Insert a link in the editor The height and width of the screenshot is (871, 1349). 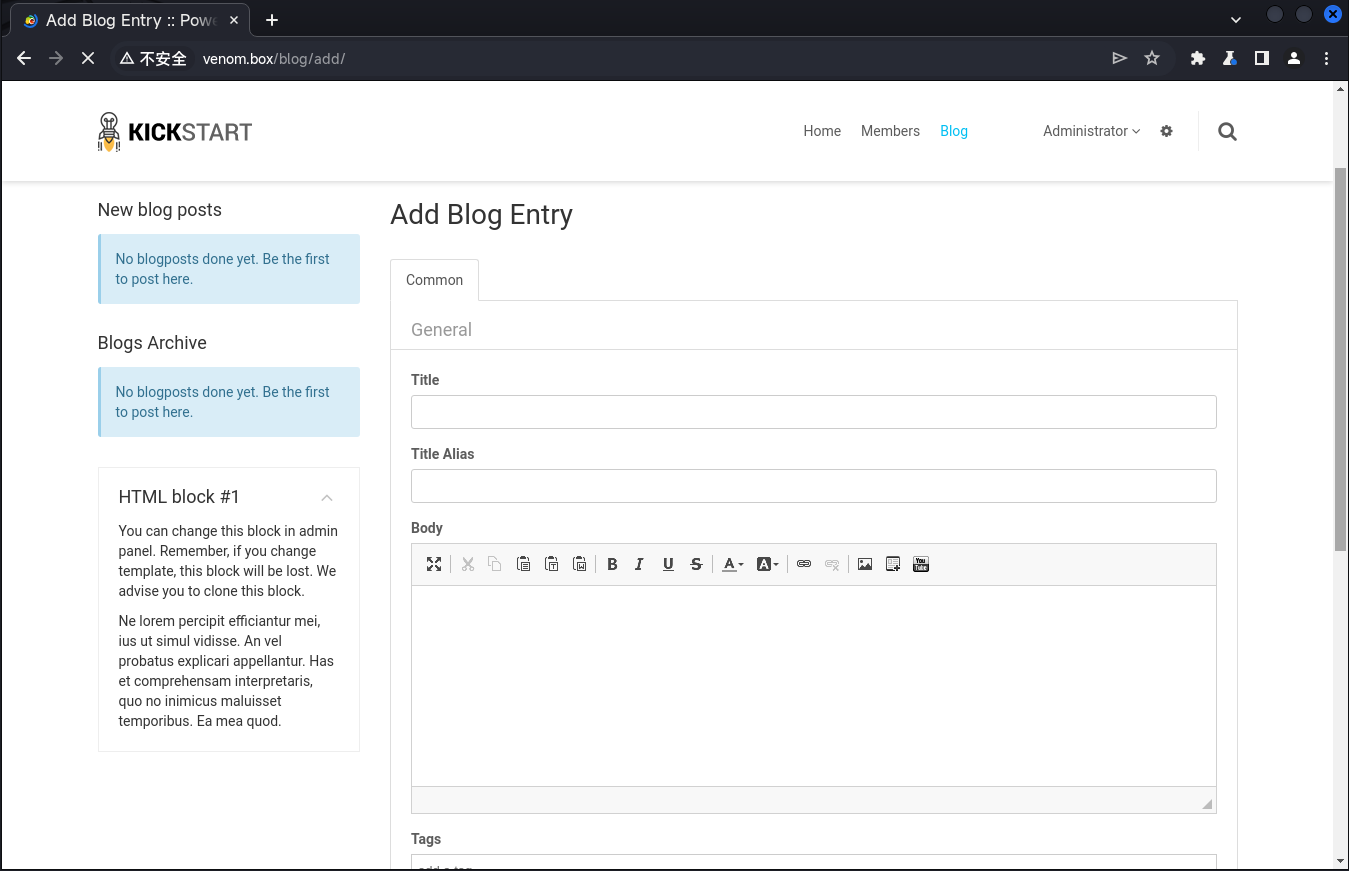tap(804, 564)
